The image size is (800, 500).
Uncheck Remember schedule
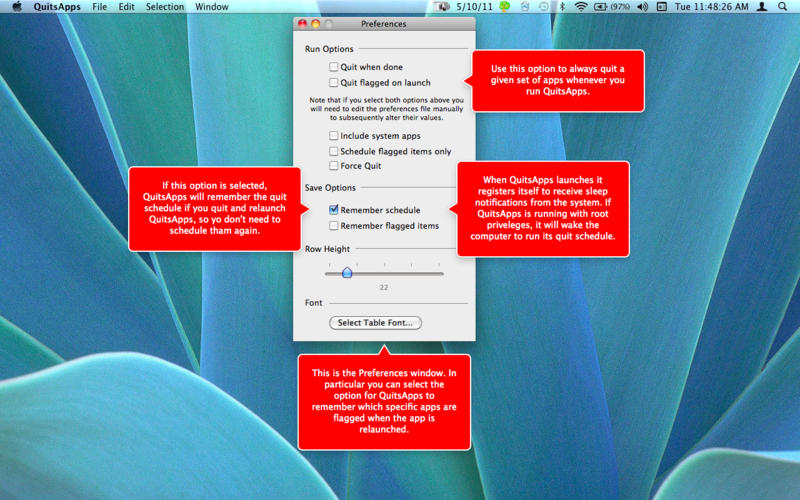[333, 210]
